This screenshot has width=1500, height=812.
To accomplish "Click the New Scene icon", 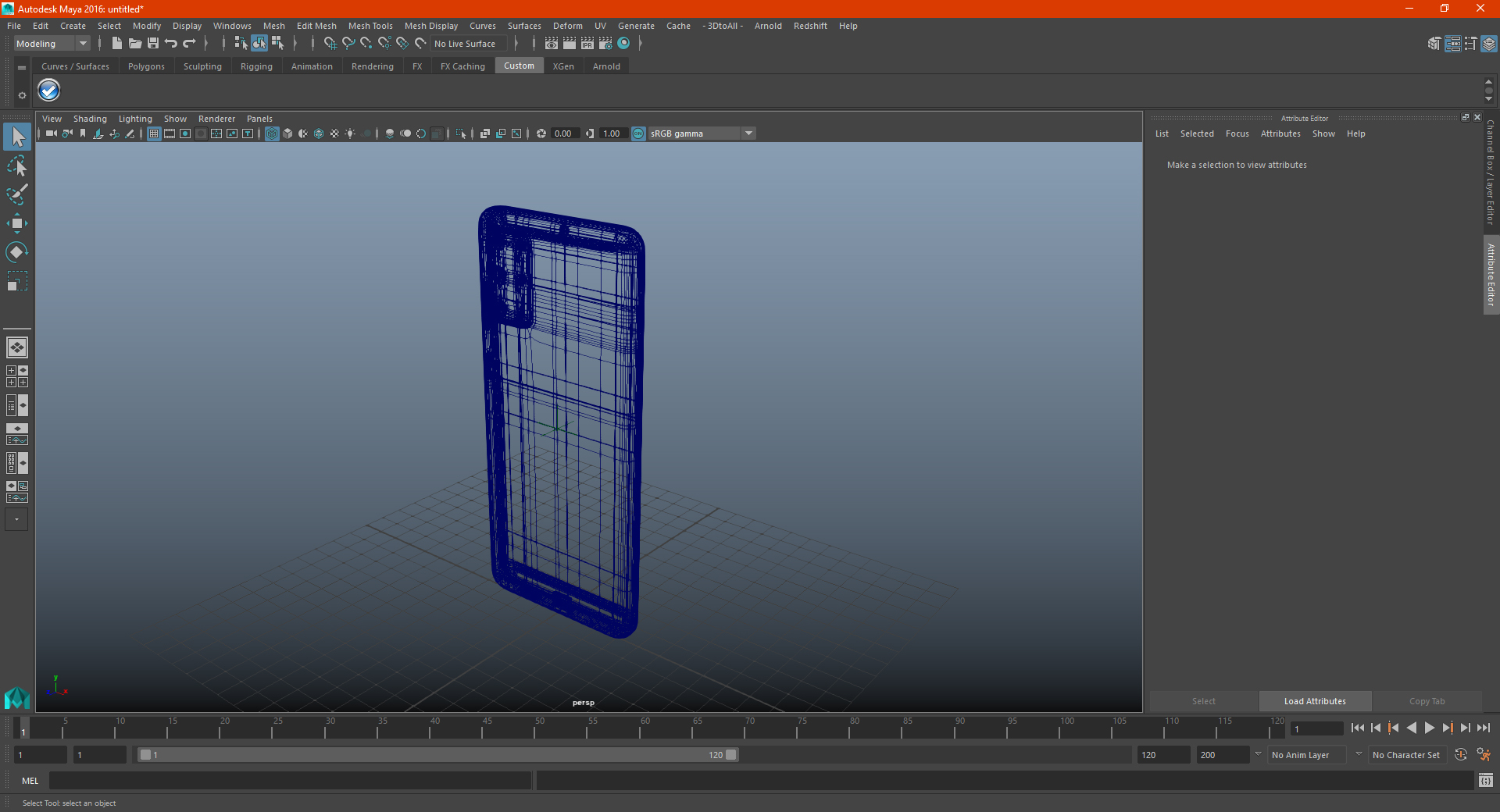I will [x=116, y=44].
